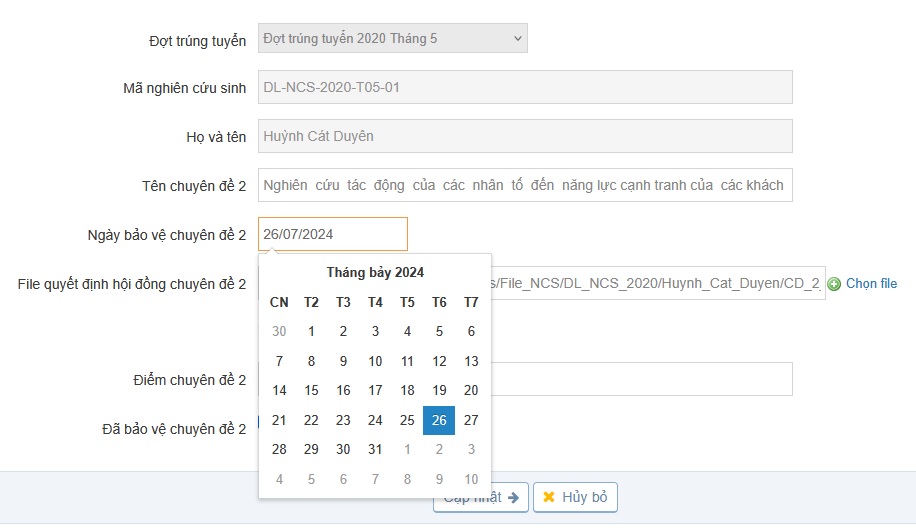This screenshot has width=916, height=529.
Task: Select the highlighted date 26 in the calendar
Action: pyautogui.click(x=439, y=421)
